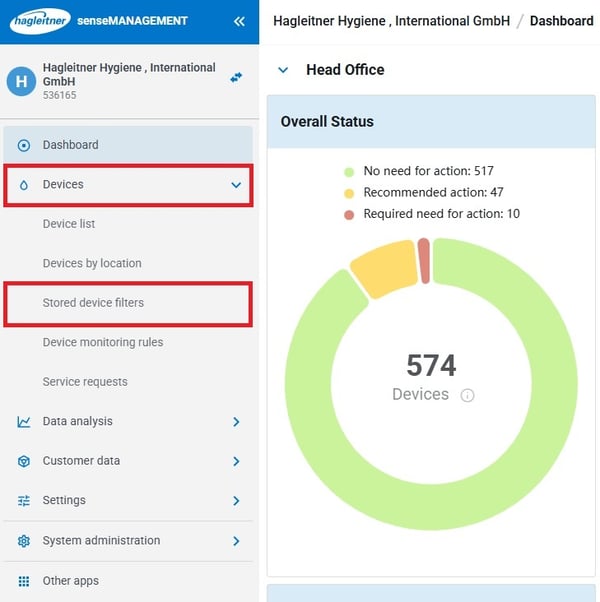Click the Customer data cube icon
This screenshot has width=600, height=602.
point(24,461)
